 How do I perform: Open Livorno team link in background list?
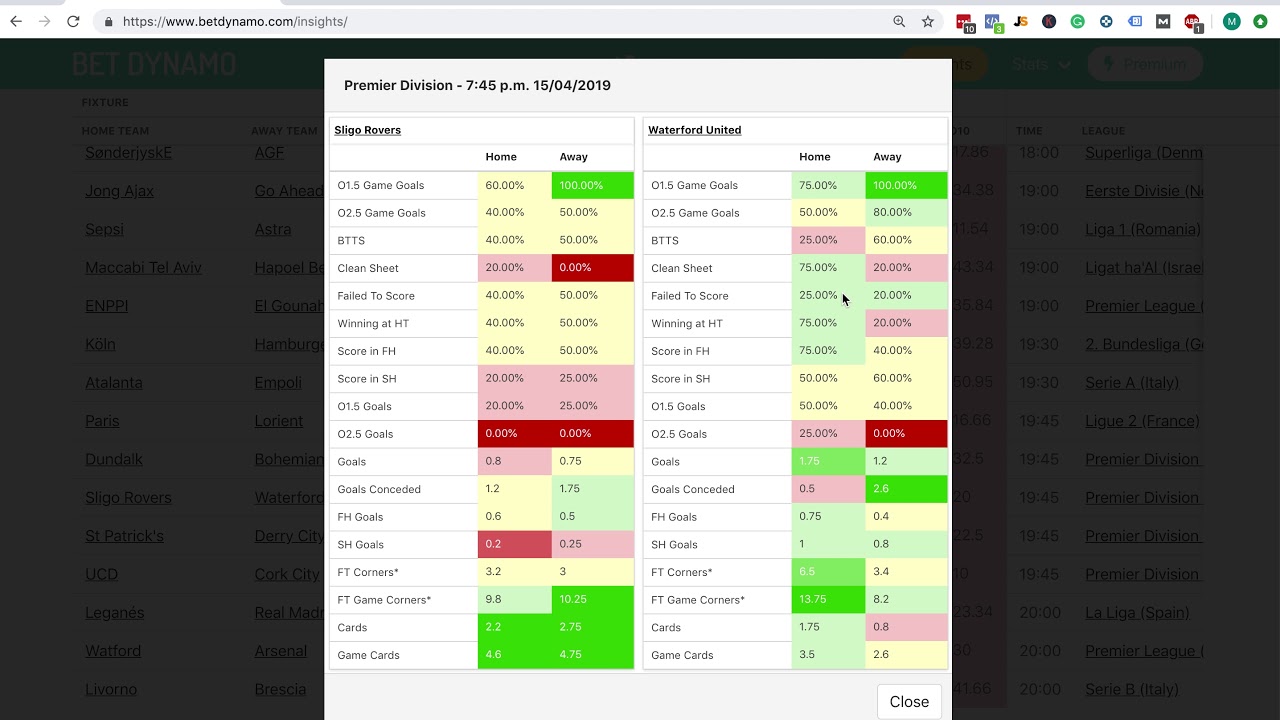[111, 689]
